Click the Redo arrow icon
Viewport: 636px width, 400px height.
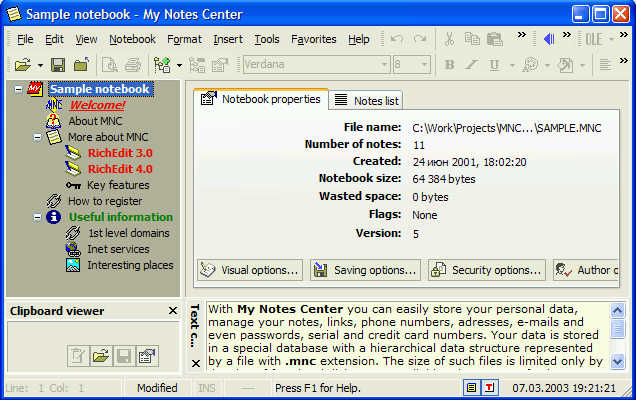click(420, 39)
